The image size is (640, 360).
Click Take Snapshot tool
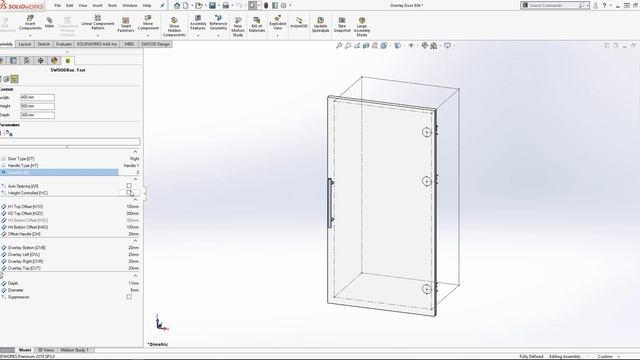(x=342, y=25)
